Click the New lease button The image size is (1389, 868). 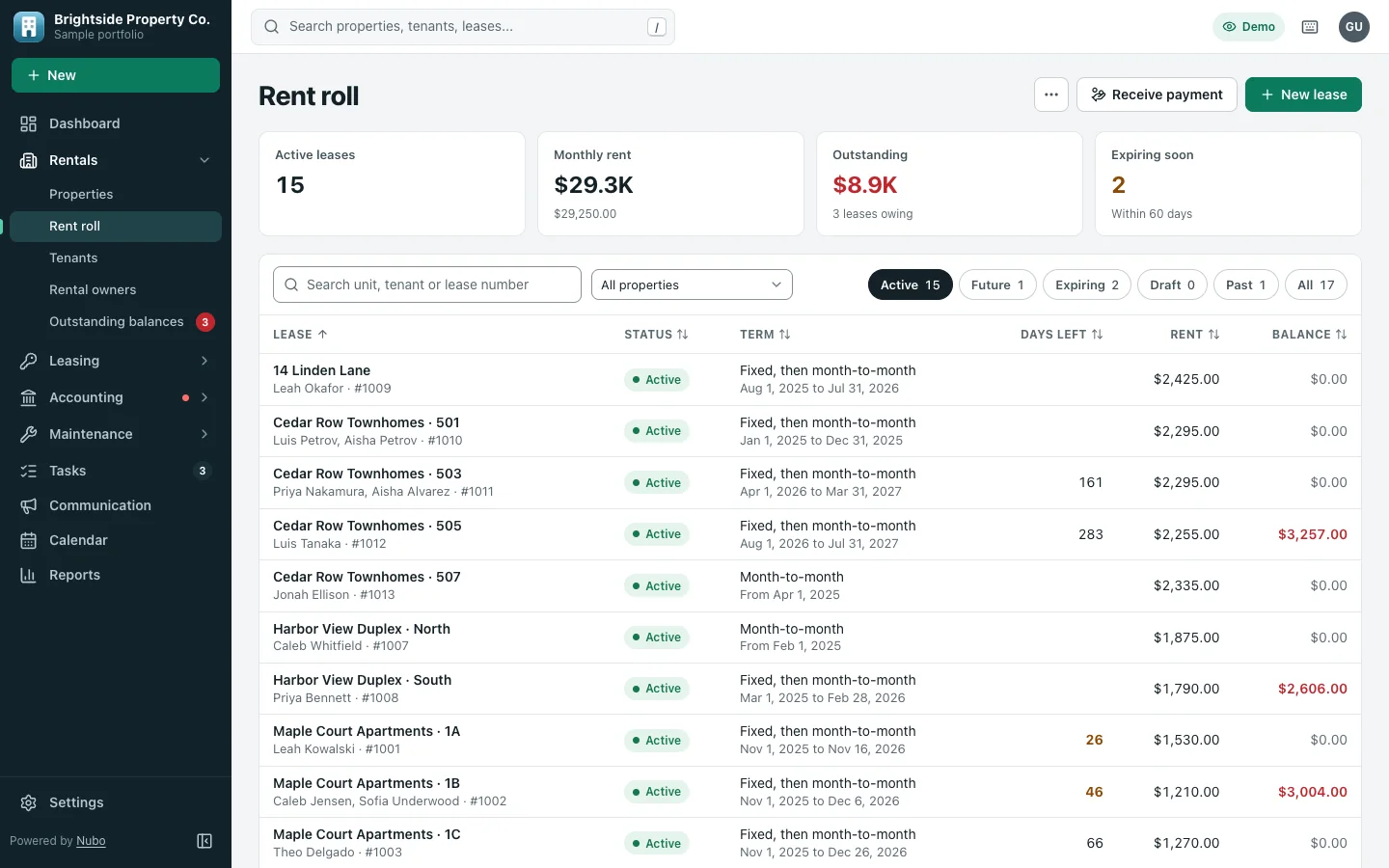tap(1303, 95)
